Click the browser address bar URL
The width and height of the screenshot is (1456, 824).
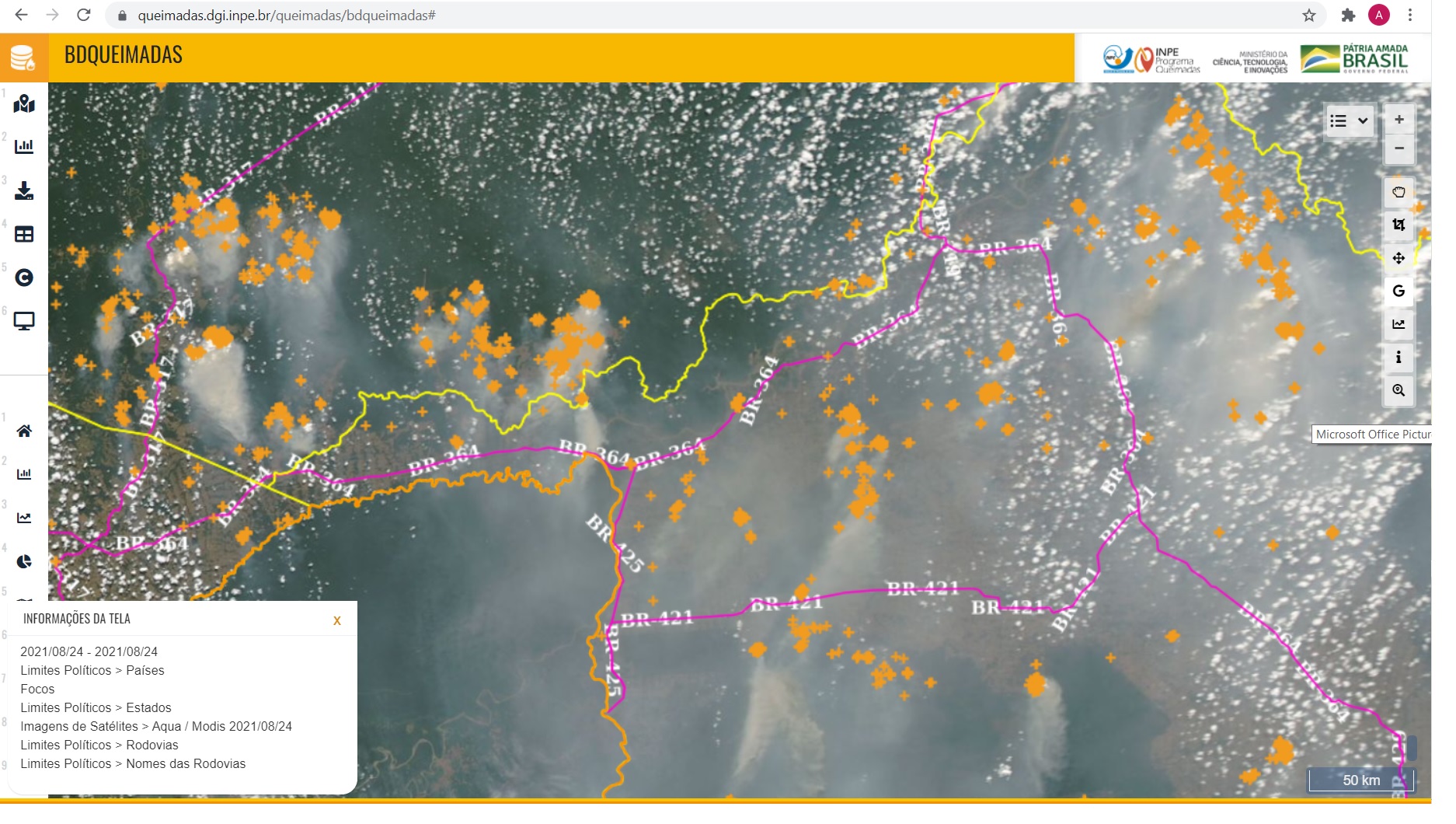[286, 15]
